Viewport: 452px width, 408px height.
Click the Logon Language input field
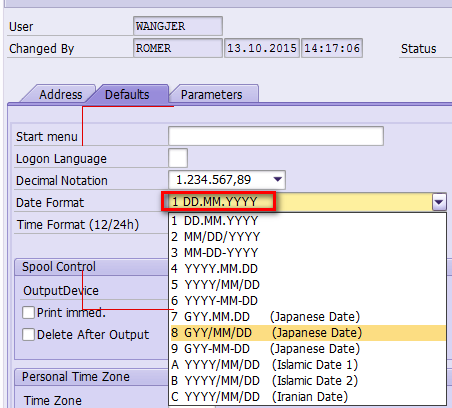[178, 158]
